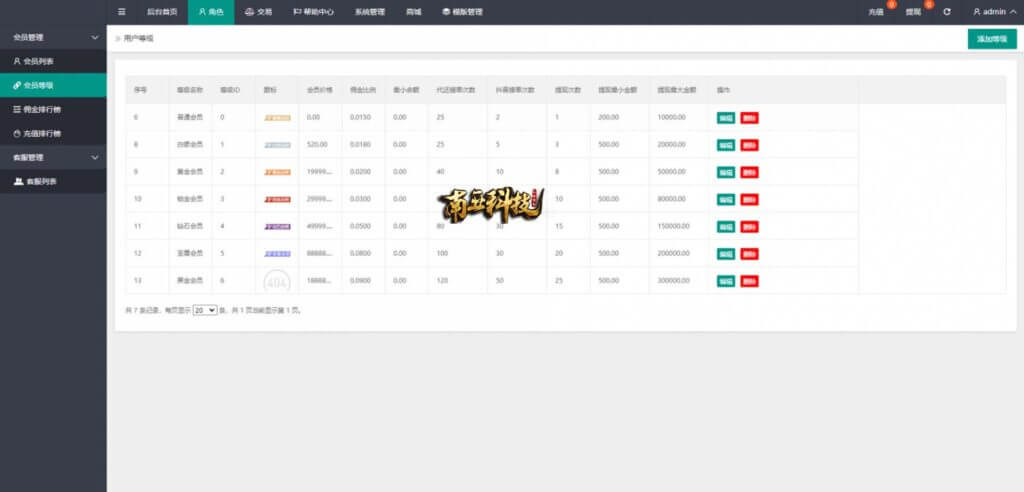
Task: Edit the level ID 5 row
Action: point(726,254)
